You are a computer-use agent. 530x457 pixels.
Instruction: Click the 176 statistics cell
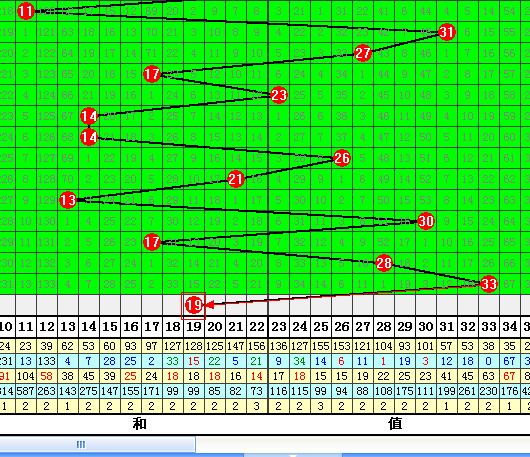(509, 391)
